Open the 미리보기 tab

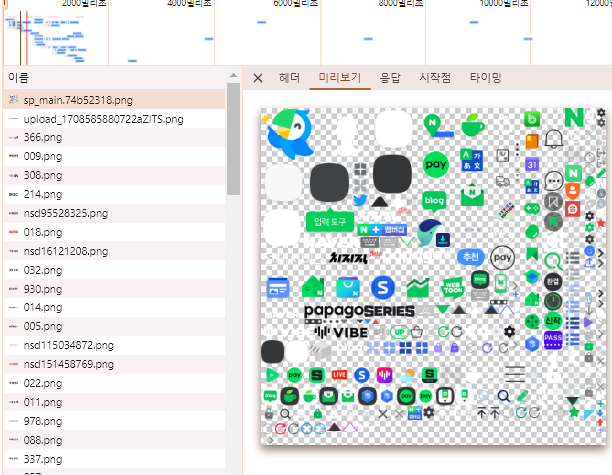(340, 78)
